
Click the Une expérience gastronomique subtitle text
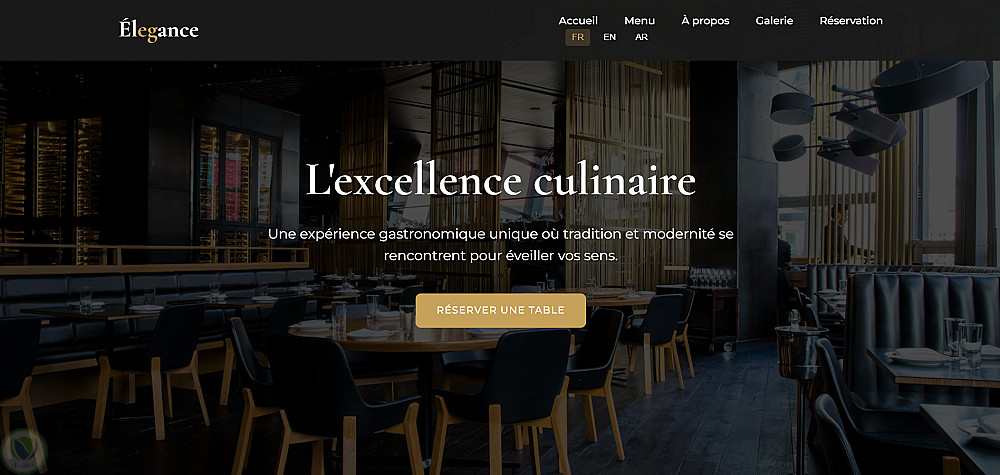[x=501, y=245]
